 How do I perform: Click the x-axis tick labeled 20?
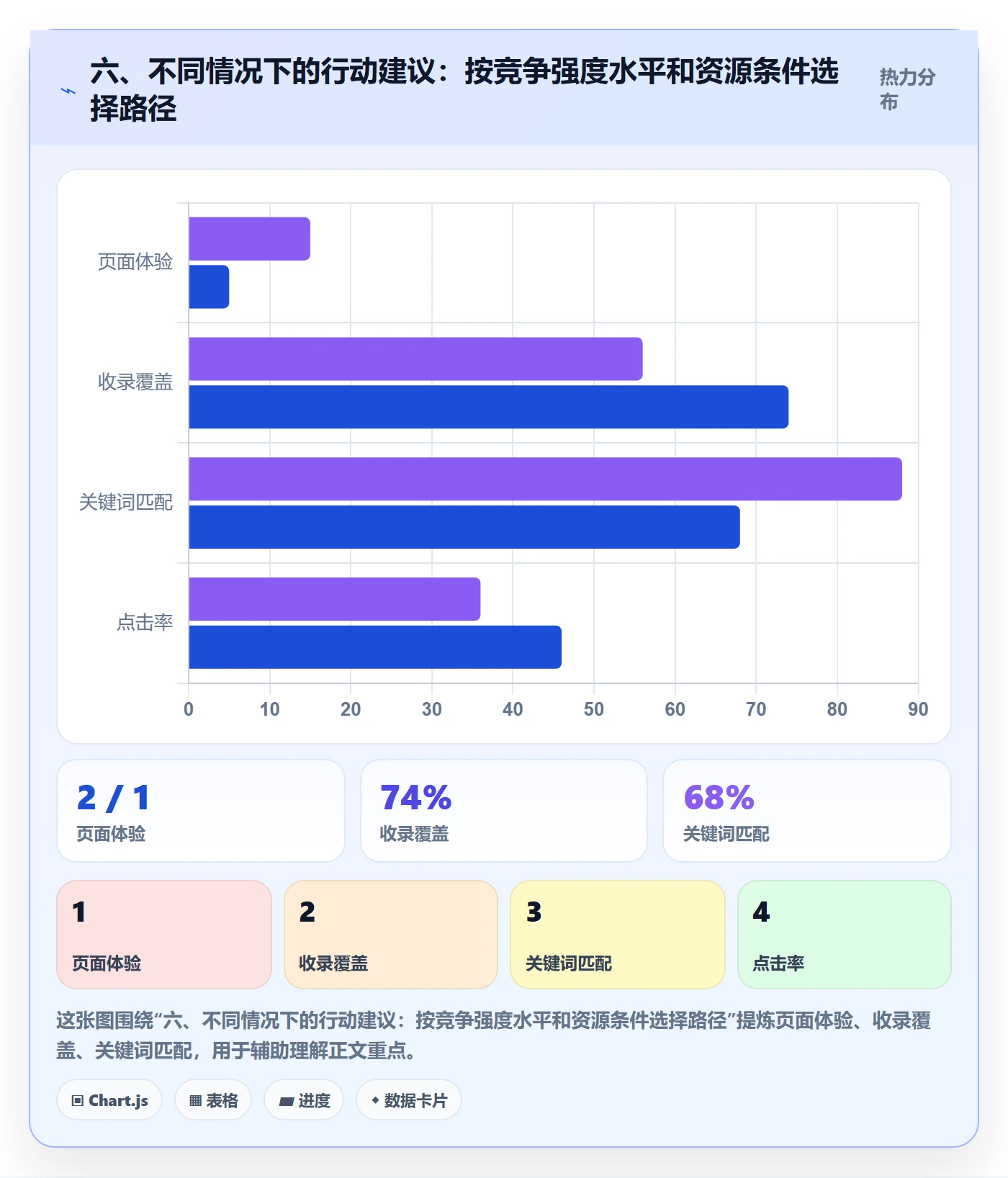[351, 709]
